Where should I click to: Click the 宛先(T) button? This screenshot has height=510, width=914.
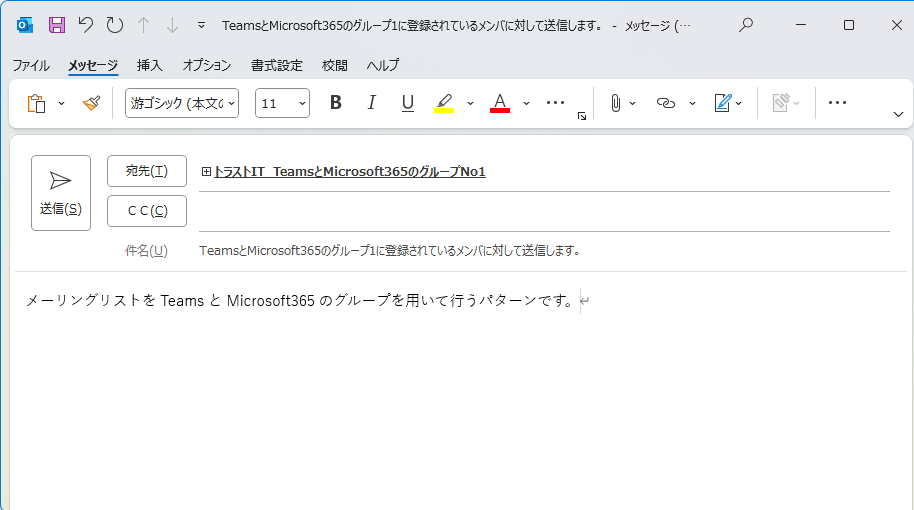coord(147,171)
